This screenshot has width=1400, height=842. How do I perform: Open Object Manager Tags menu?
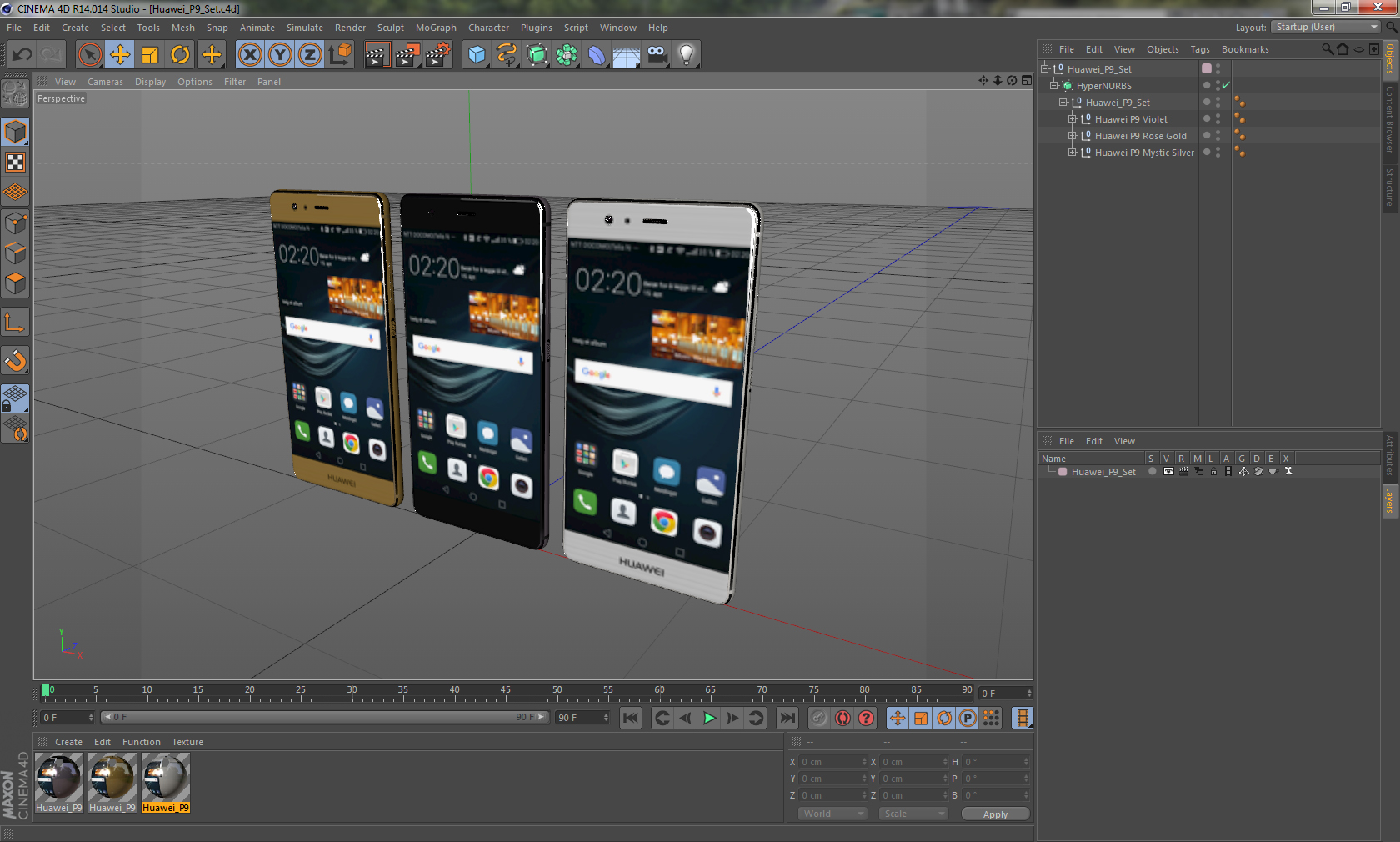click(x=1200, y=49)
